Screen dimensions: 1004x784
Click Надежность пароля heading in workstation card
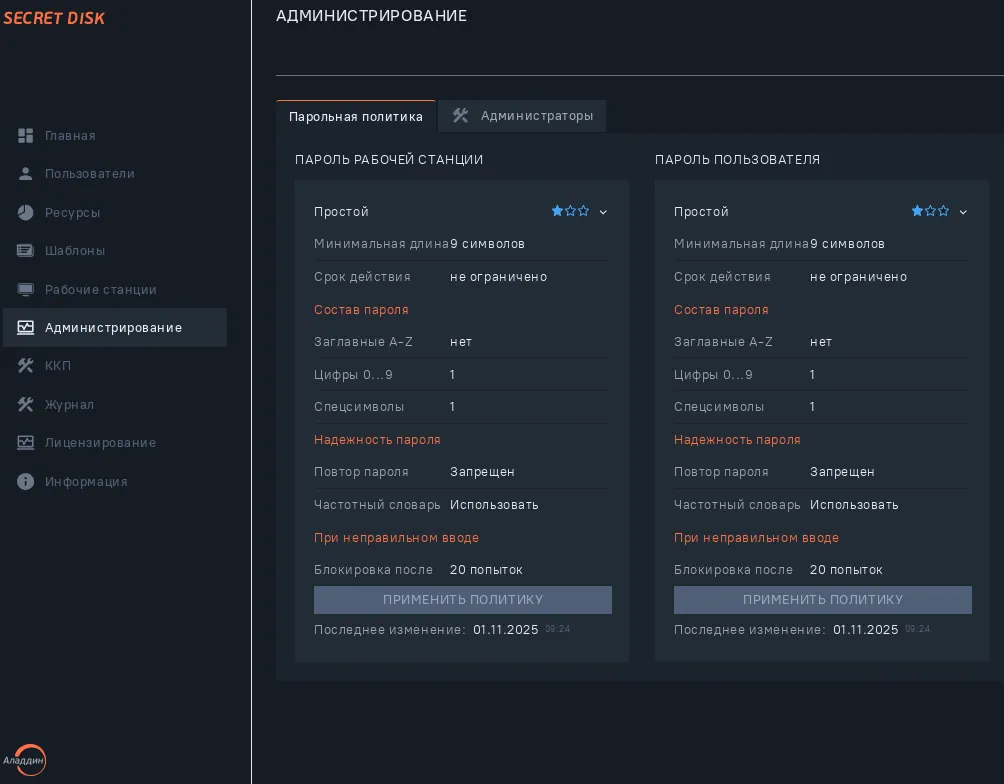pyautogui.click(x=377, y=439)
